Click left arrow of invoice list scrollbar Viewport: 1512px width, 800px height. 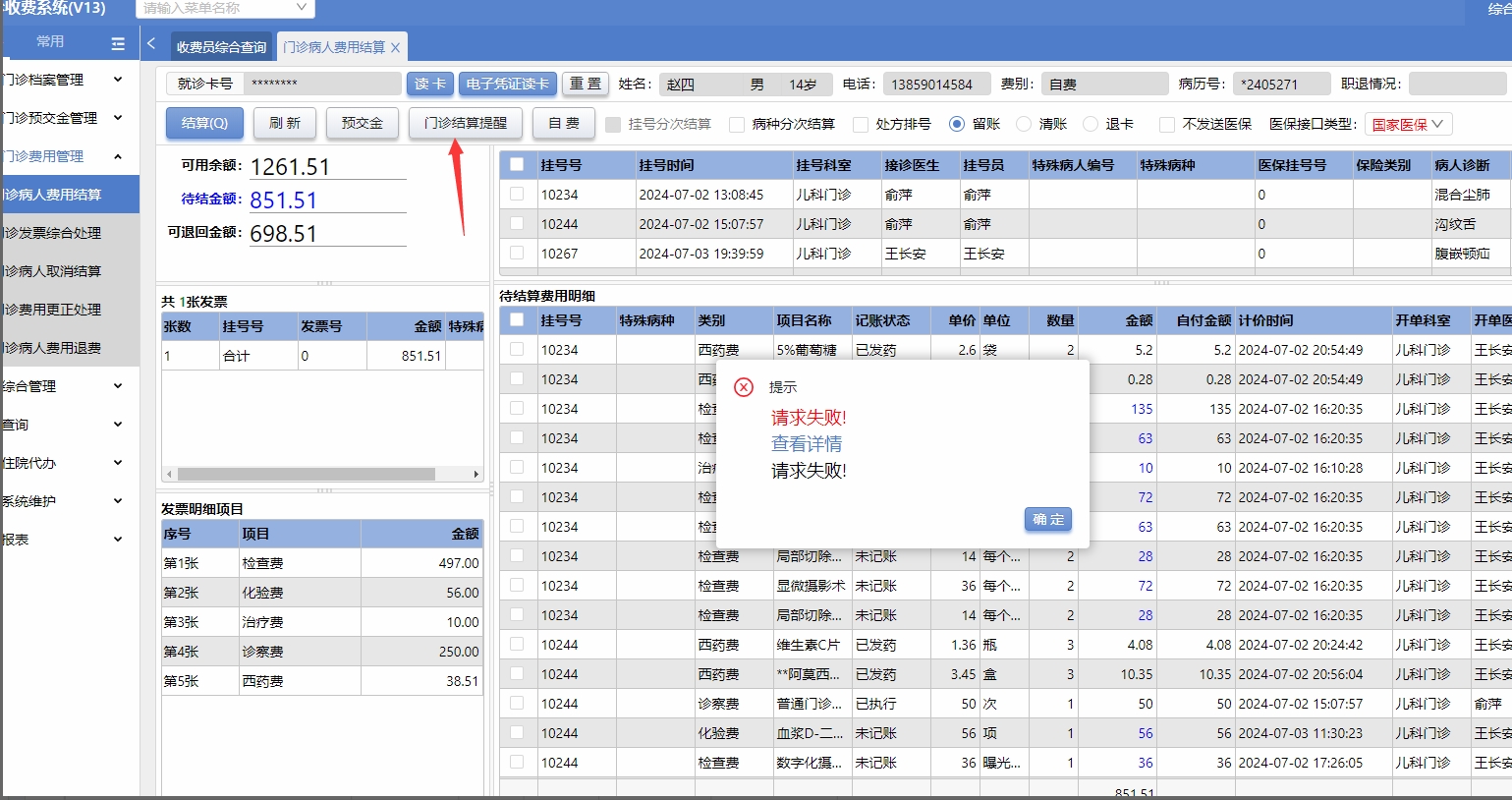pos(169,475)
